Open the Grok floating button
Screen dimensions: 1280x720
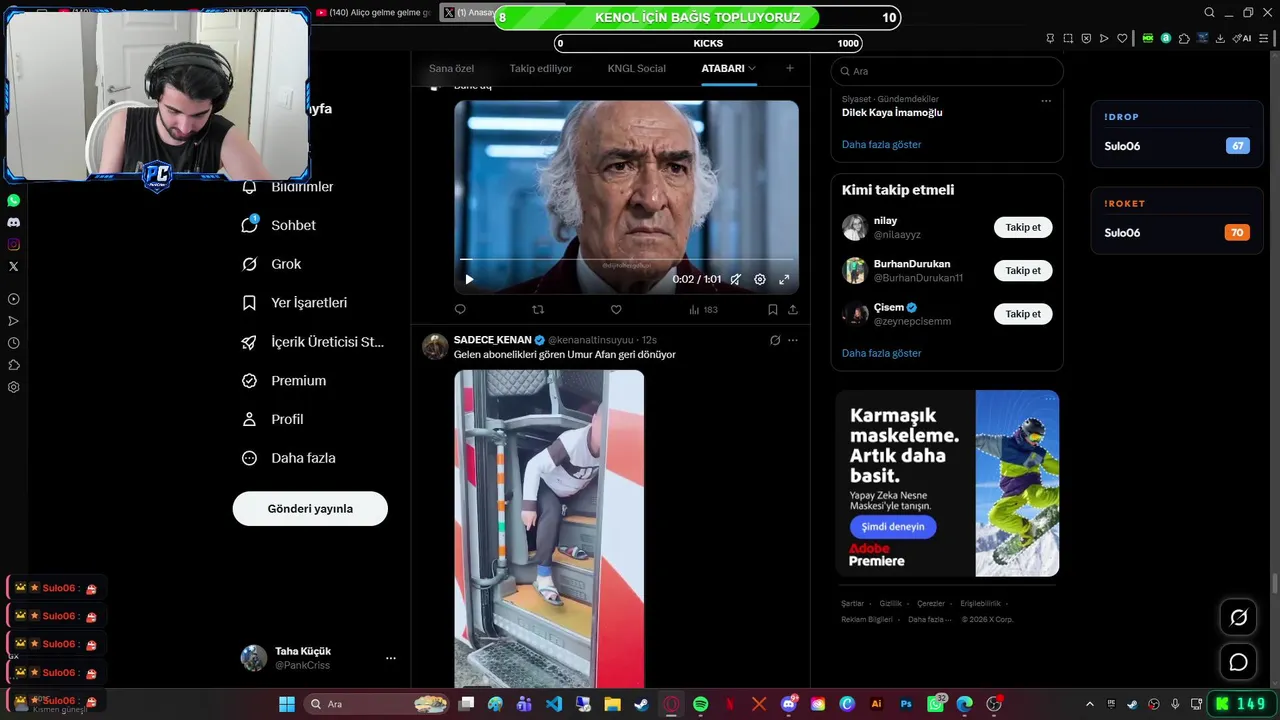pos(1238,618)
